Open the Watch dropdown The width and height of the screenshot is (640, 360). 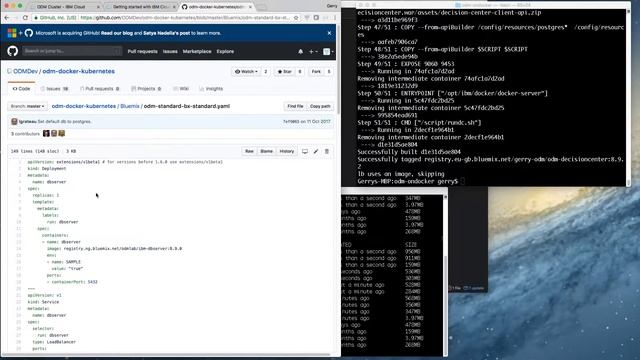(246, 72)
